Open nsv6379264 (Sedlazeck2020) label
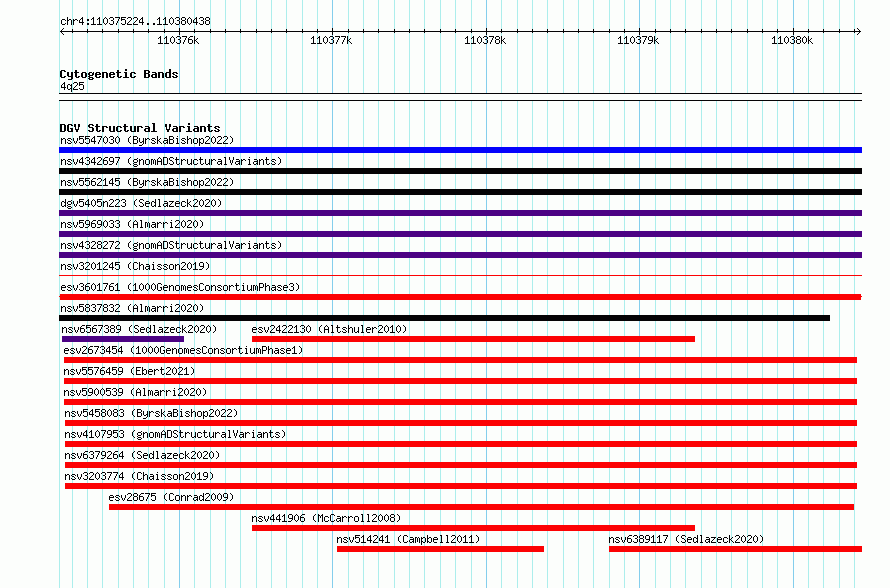Image resolution: width=890 pixels, height=588 pixels. pyautogui.click(x=142, y=455)
